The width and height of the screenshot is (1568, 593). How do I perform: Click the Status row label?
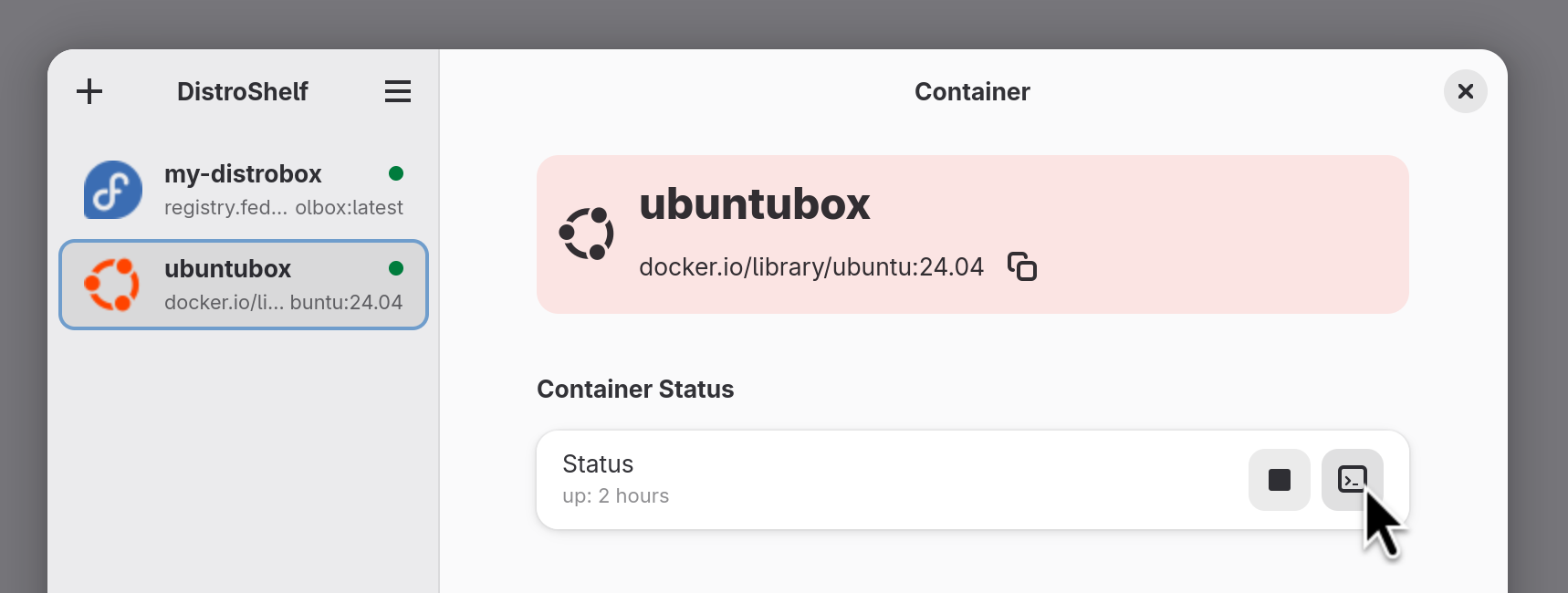(x=598, y=464)
